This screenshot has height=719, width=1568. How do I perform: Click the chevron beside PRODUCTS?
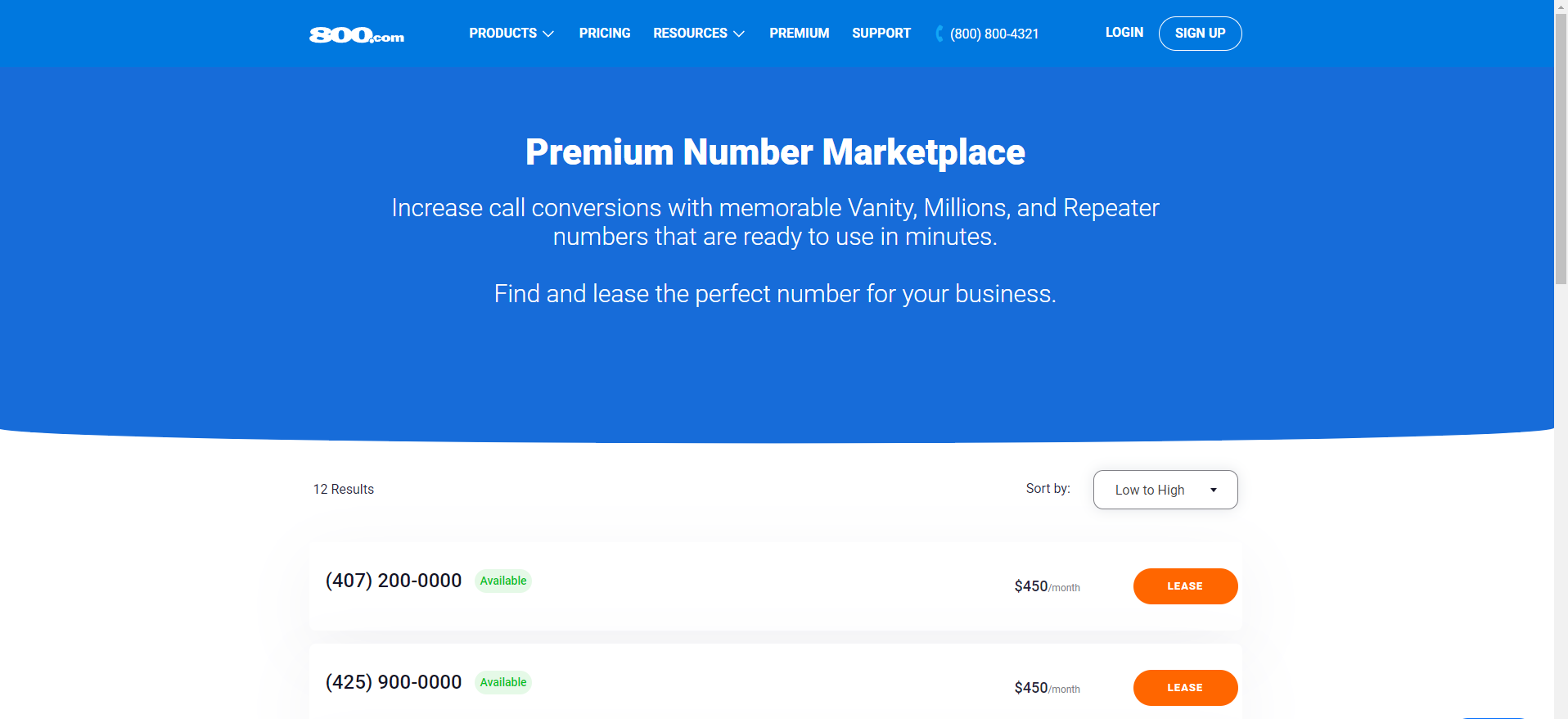point(548,34)
